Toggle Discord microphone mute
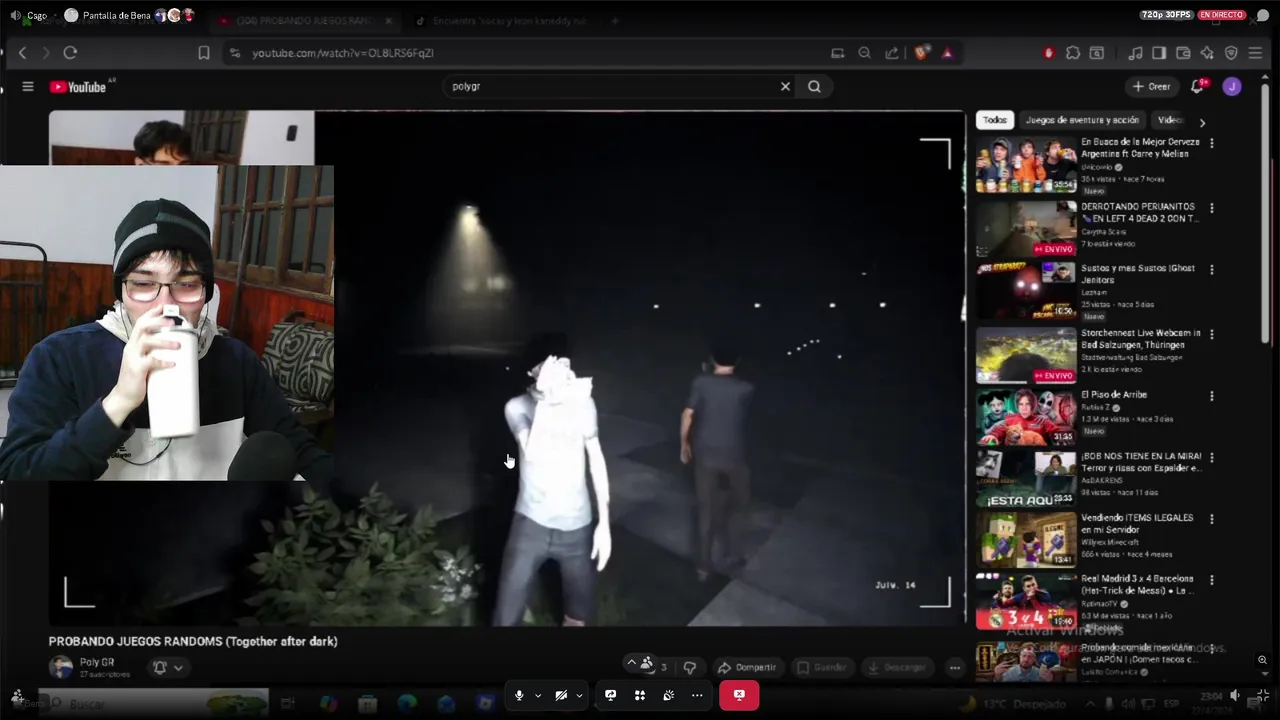Viewport: 1280px width, 720px height. click(519, 695)
